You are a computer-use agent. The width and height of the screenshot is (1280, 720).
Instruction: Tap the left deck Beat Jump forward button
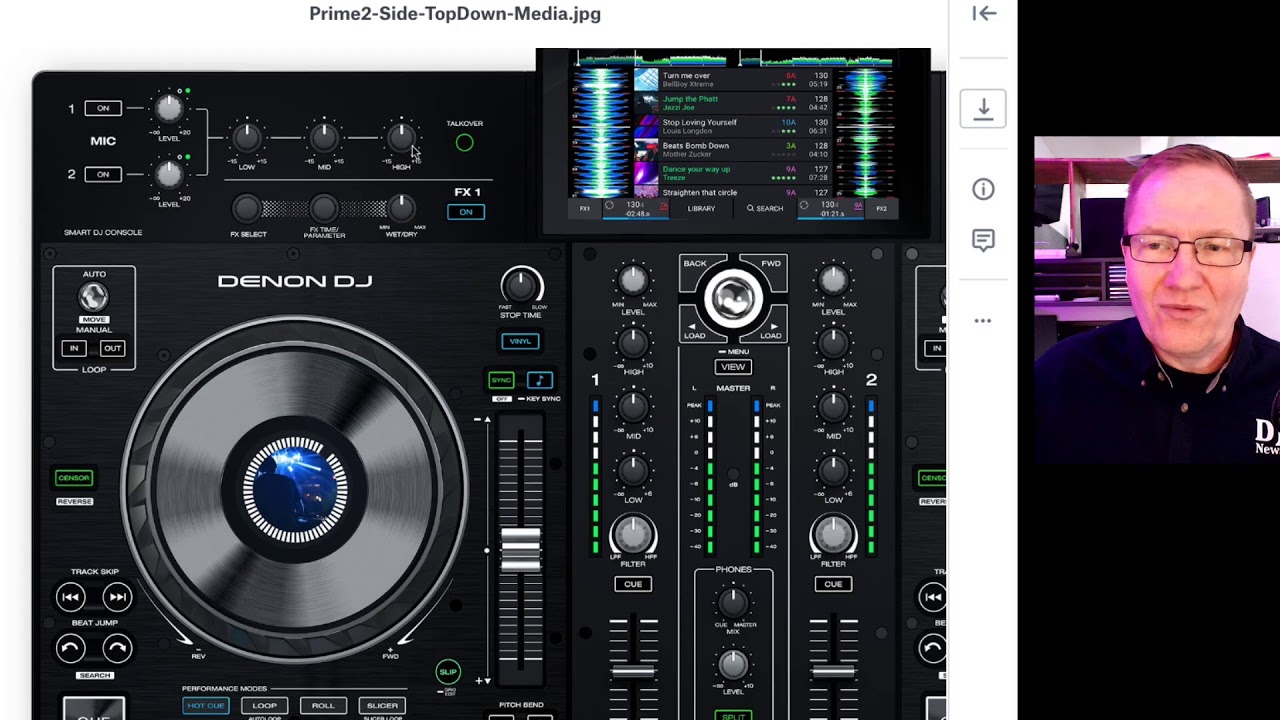tap(117, 648)
